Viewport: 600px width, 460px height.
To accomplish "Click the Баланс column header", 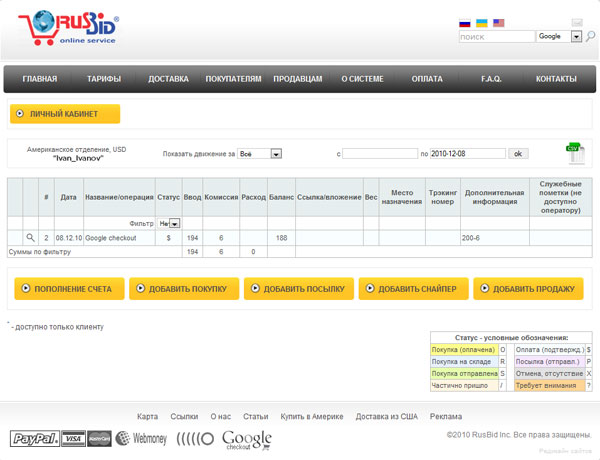I will click(x=281, y=197).
